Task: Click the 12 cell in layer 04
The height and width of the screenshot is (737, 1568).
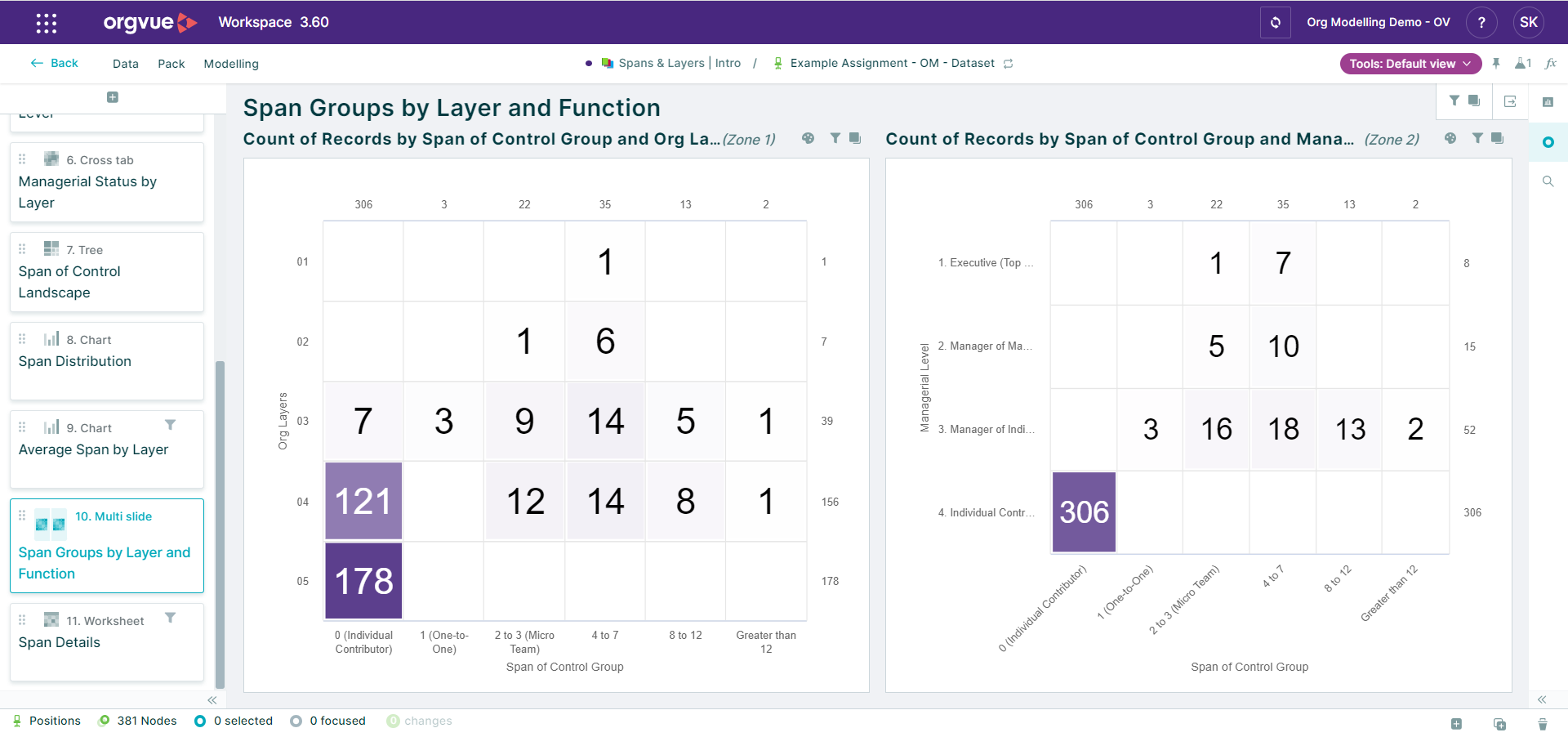Action: [x=524, y=501]
